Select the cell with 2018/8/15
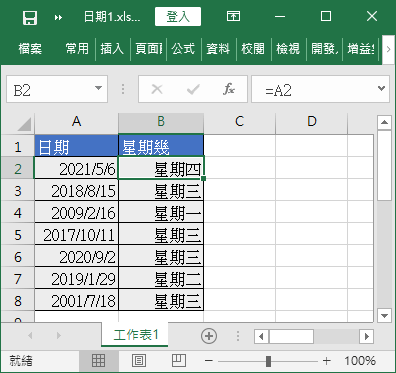This screenshot has width=396, height=373. [76, 191]
